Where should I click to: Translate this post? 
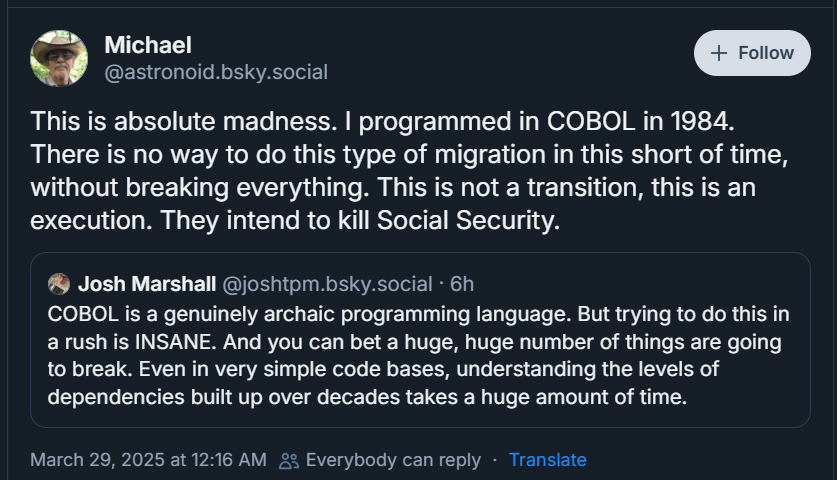[547, 460]
